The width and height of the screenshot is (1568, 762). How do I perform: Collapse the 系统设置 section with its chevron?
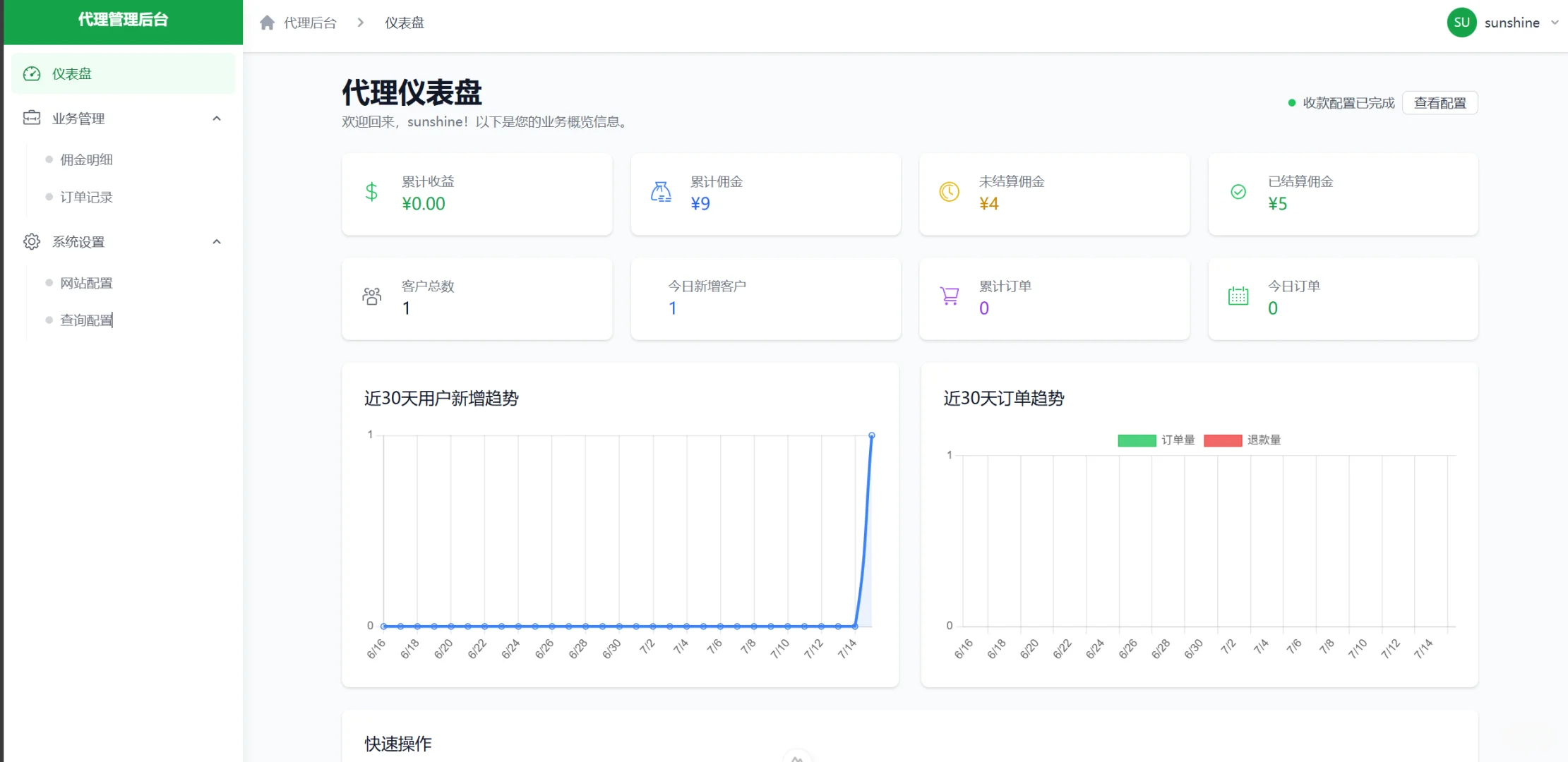217,241
